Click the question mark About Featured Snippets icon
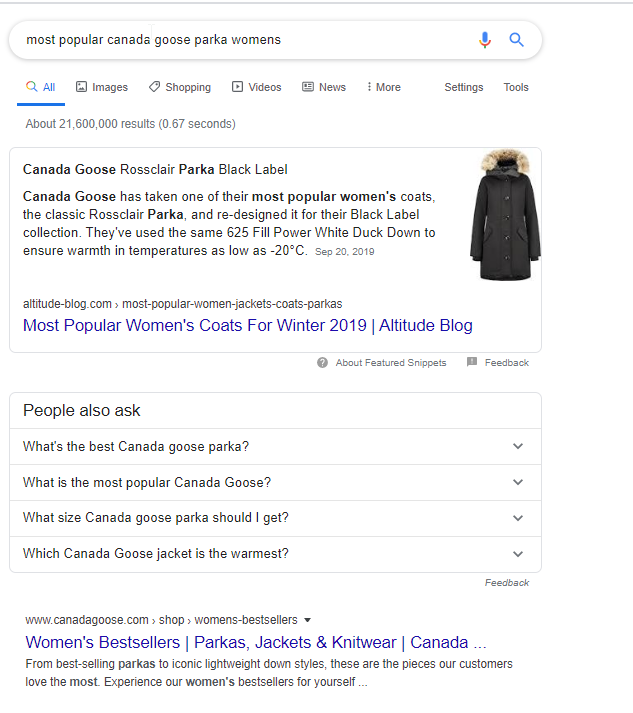The height and width of the screenshot is (713, 633). 322,363
